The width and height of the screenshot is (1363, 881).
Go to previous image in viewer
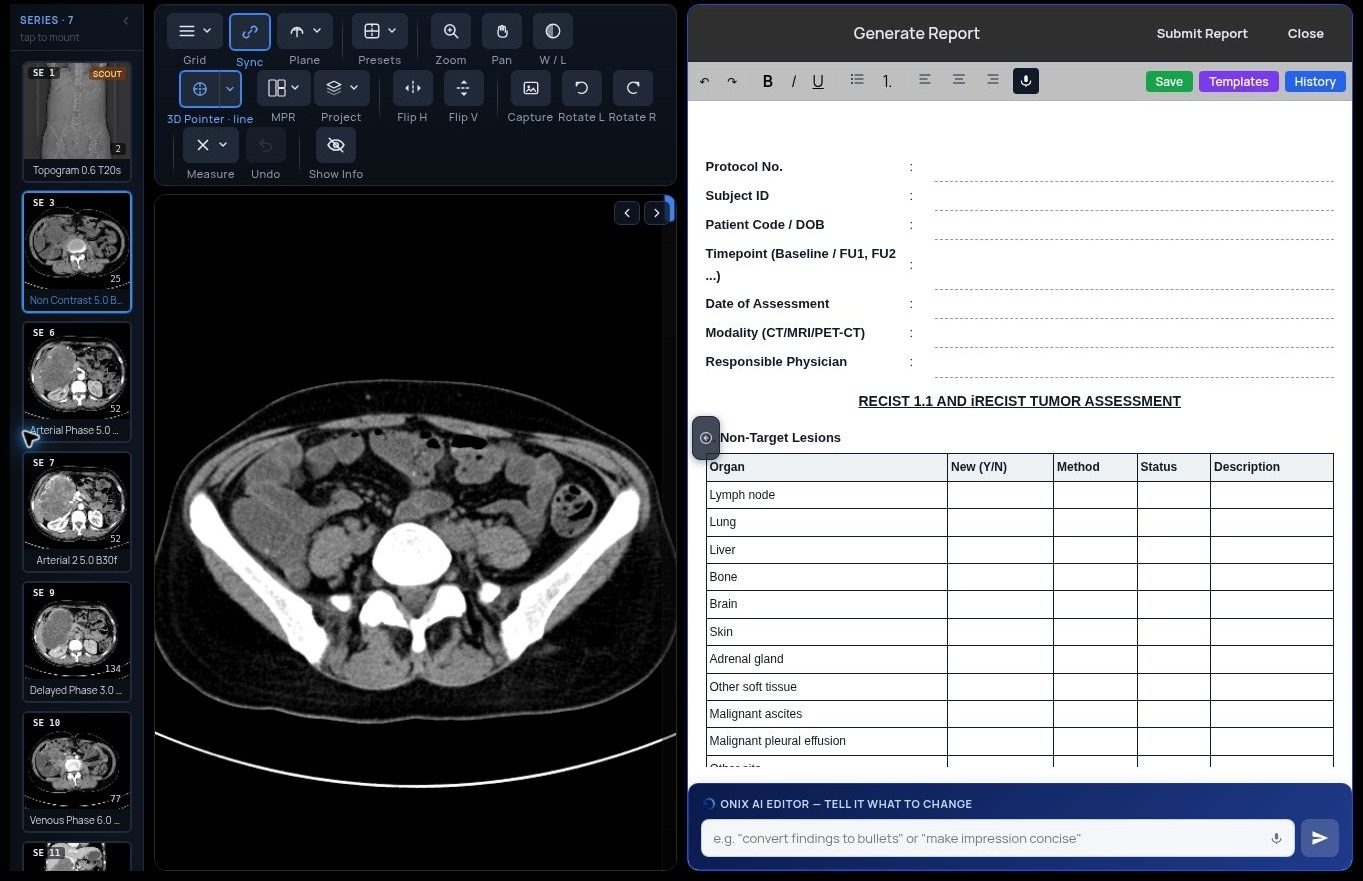(x=627, y=212)
